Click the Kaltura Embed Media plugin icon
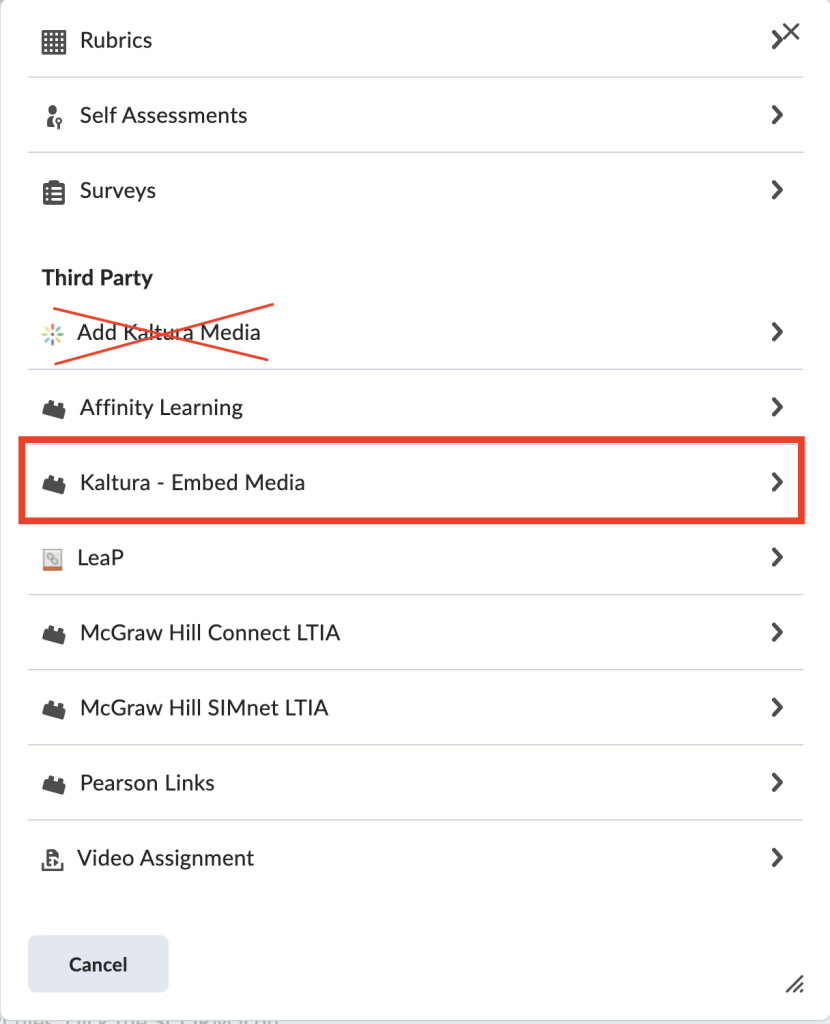 [x=54, y=485]
